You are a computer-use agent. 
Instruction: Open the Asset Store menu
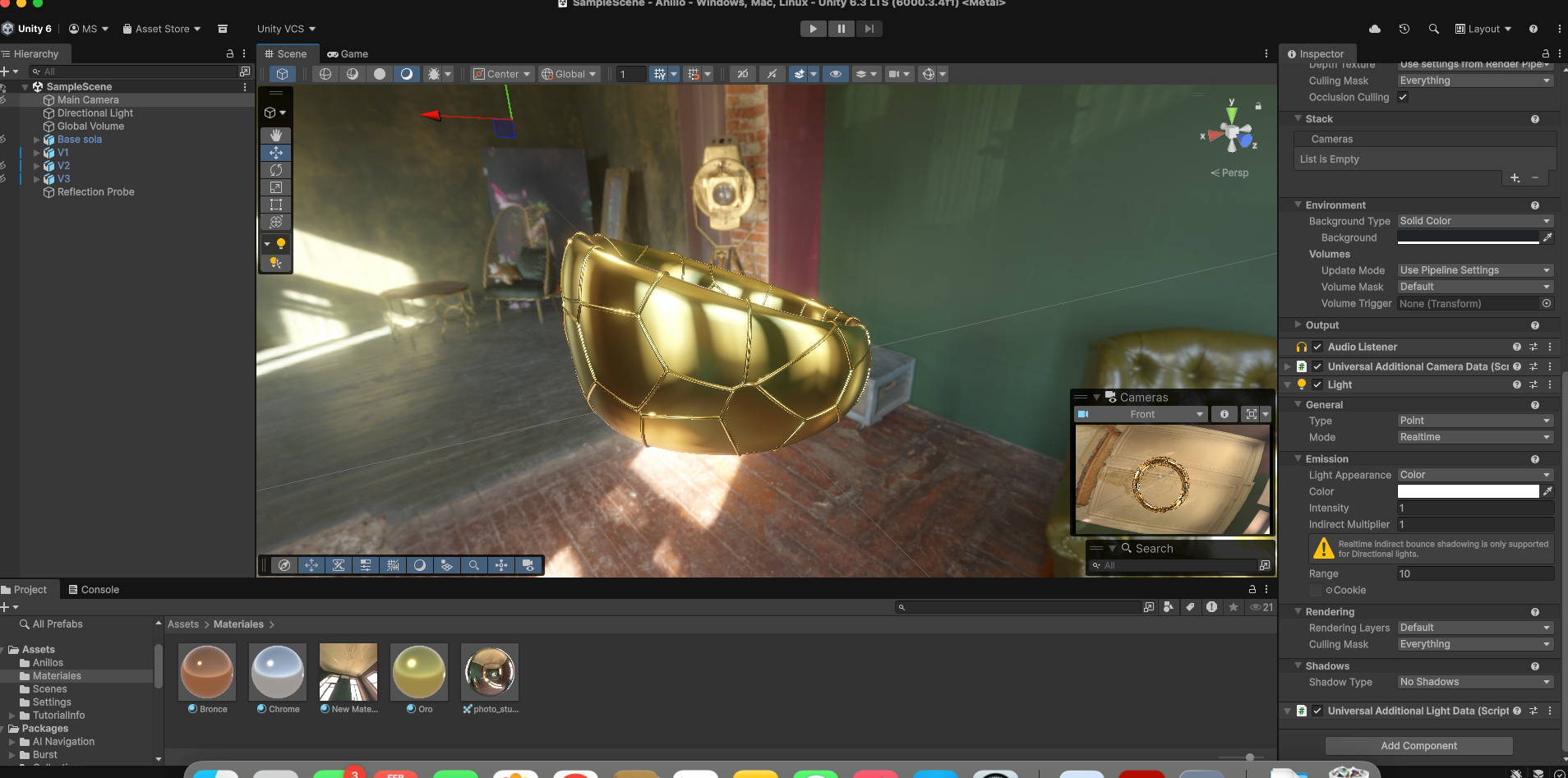pos(162,29)
